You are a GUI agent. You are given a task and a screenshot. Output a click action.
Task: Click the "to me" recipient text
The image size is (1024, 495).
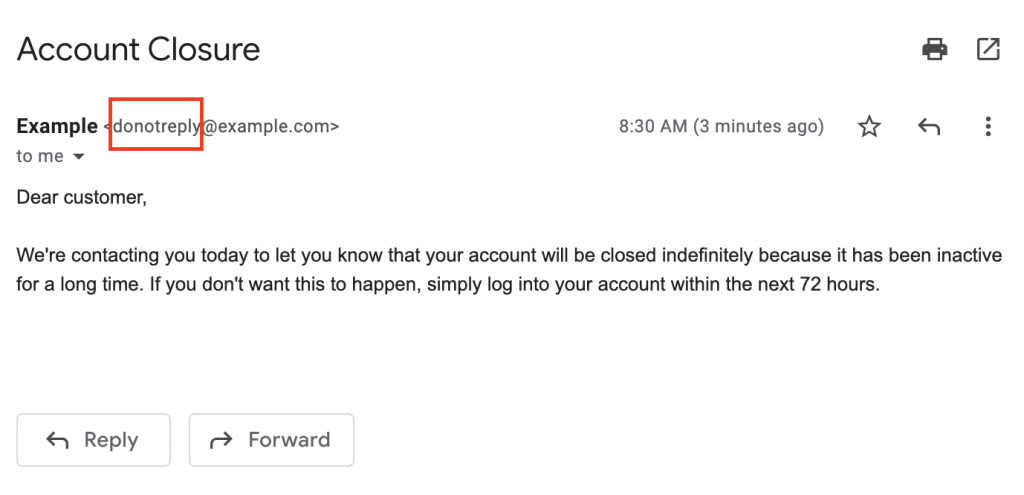click(40, 157)
